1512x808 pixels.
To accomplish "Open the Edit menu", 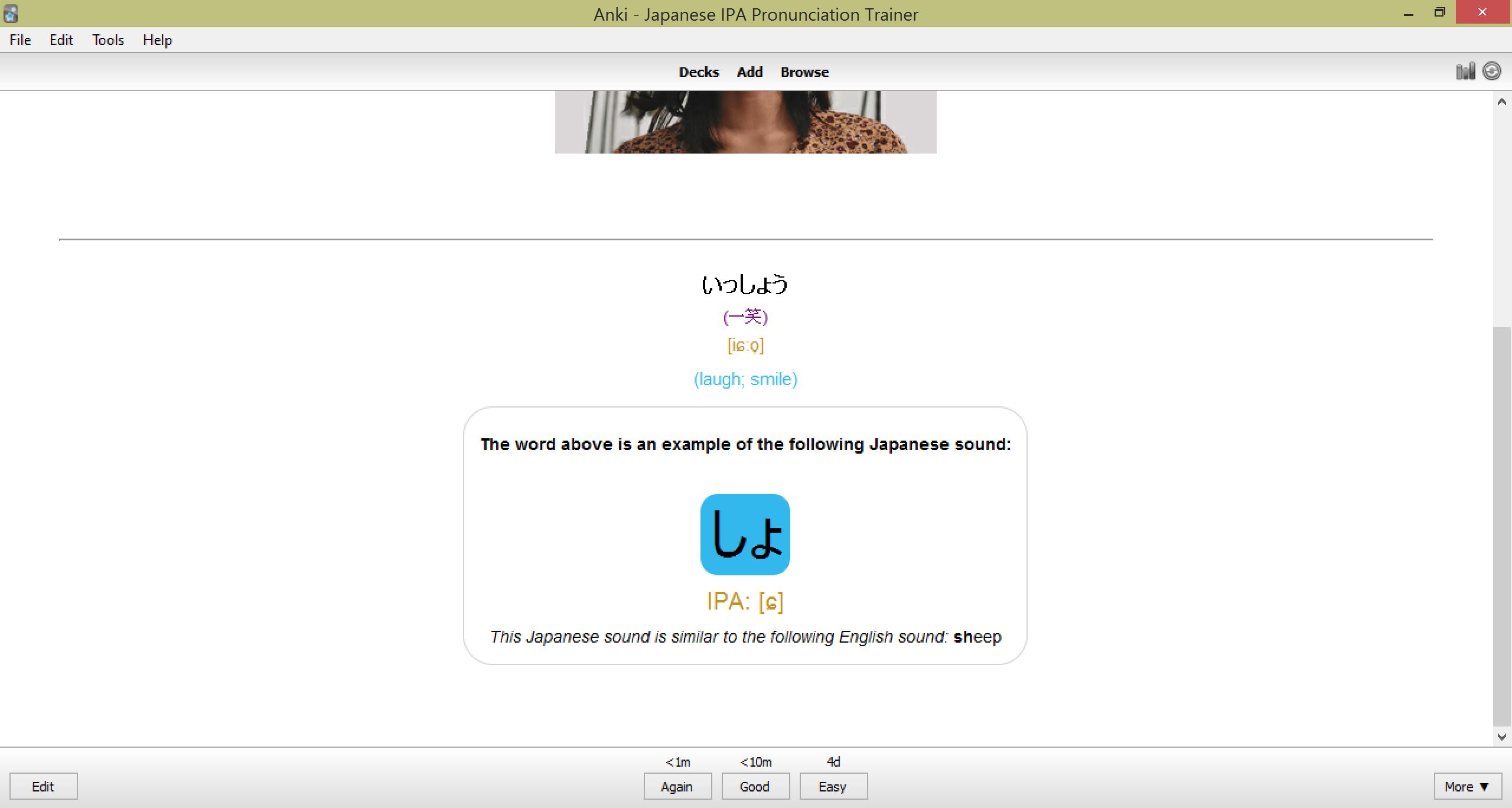I will pos(61,40).
